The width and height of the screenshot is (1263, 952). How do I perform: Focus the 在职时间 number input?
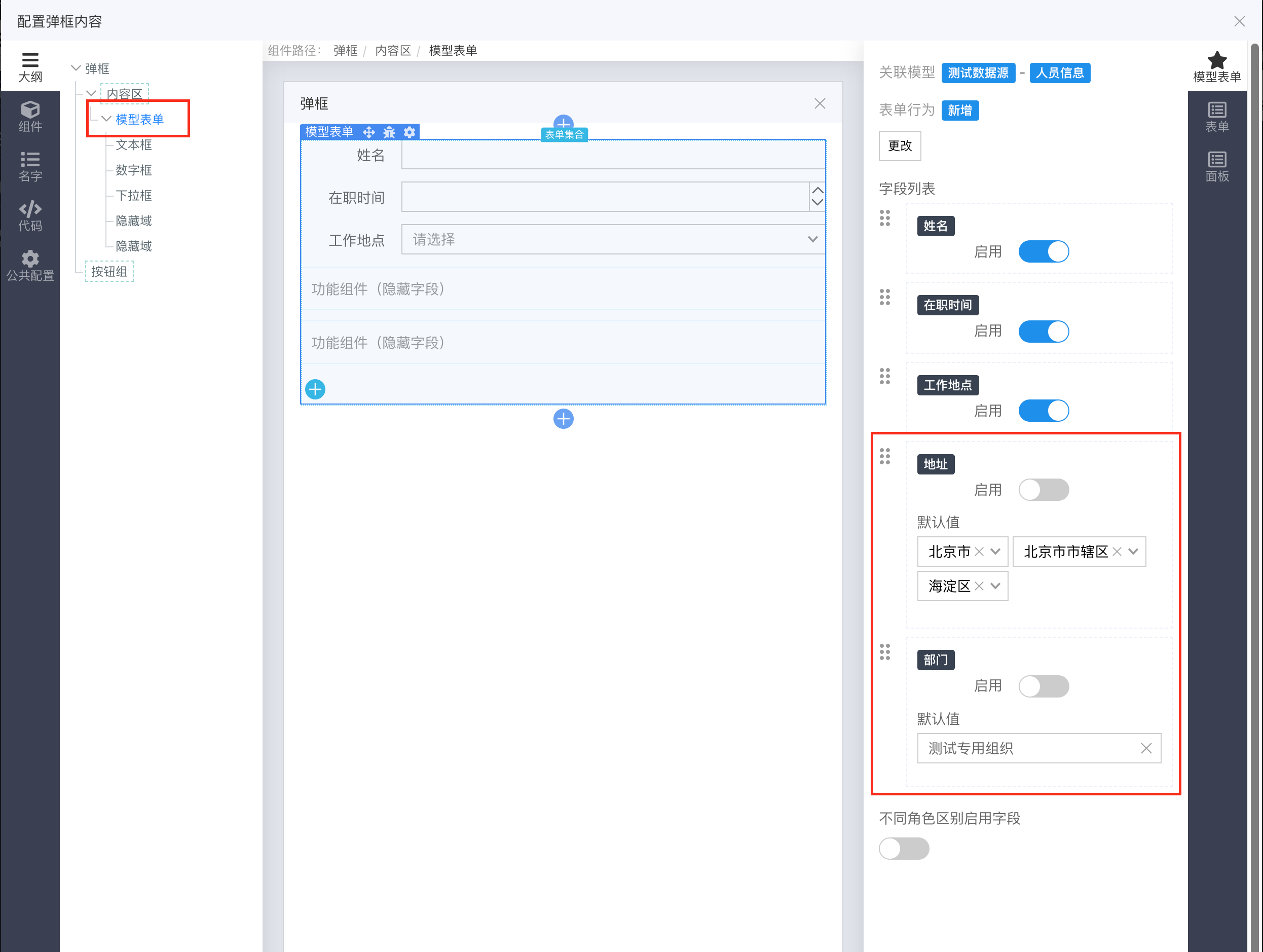pos(605,197)
